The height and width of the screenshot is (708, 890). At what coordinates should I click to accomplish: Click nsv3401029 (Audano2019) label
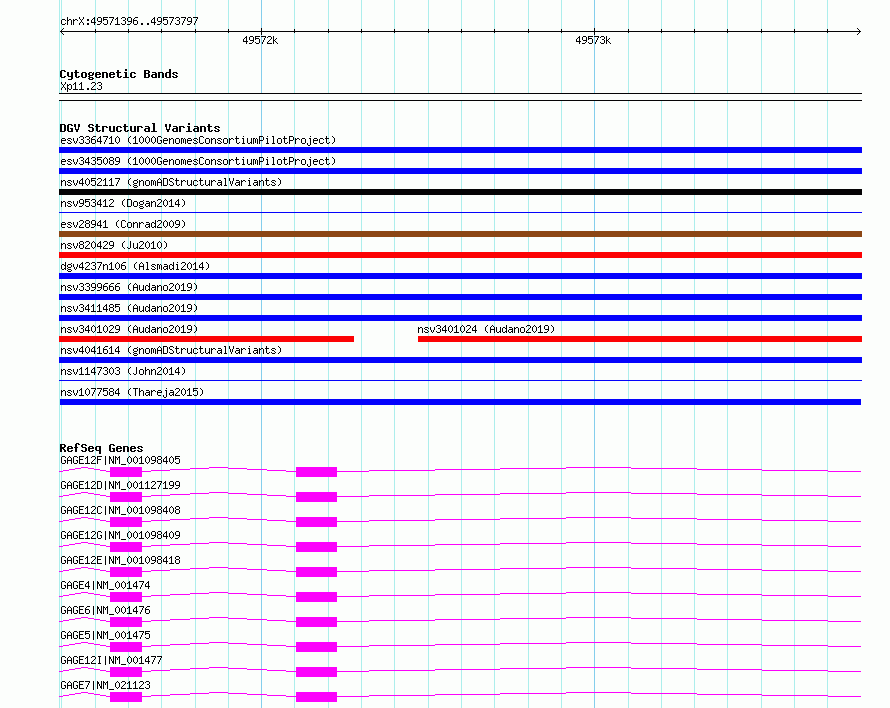point(129,329)
